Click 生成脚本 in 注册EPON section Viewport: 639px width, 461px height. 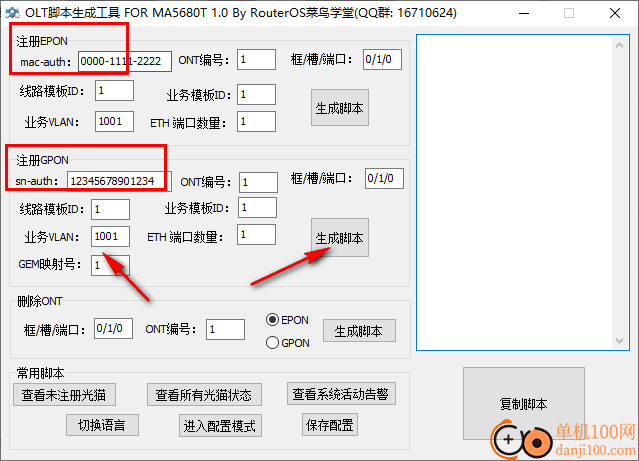pyautogui.click(x=340, y=108)
